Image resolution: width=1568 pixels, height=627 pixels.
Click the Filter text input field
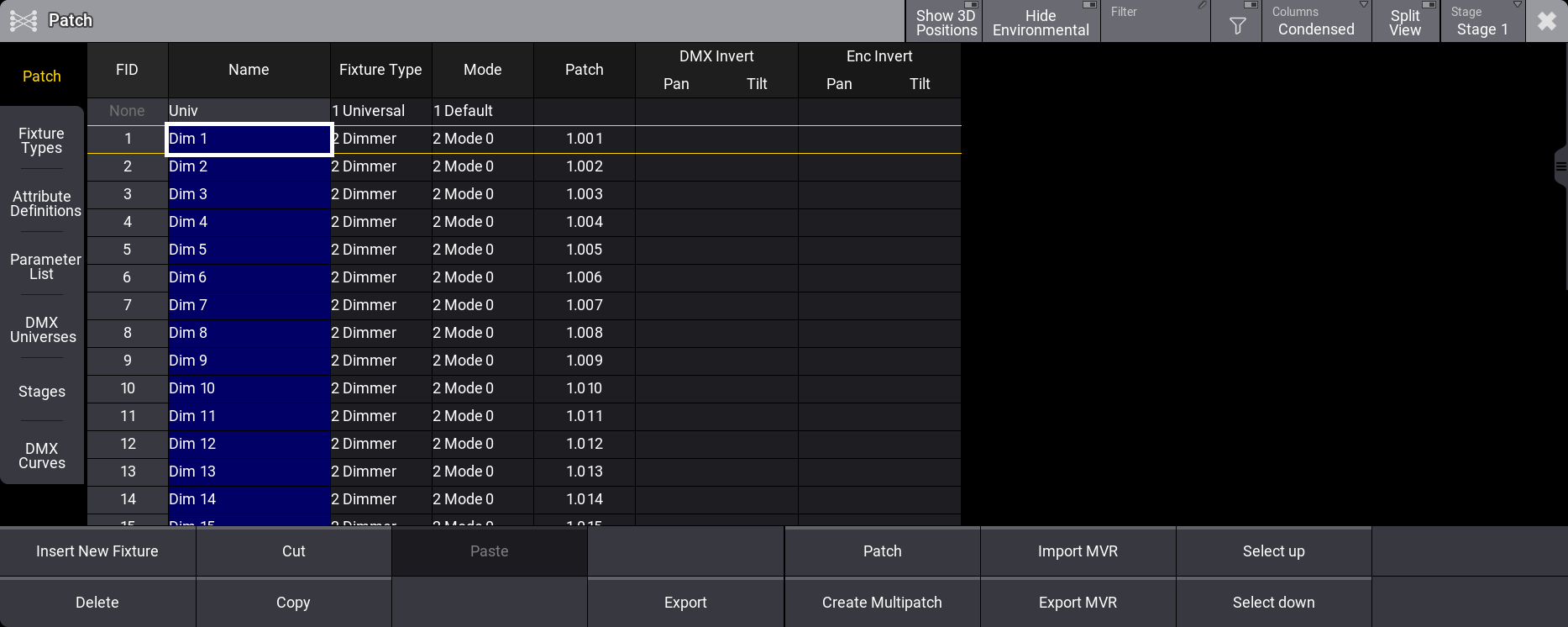pyautogui.click(x=1155, y=25)
